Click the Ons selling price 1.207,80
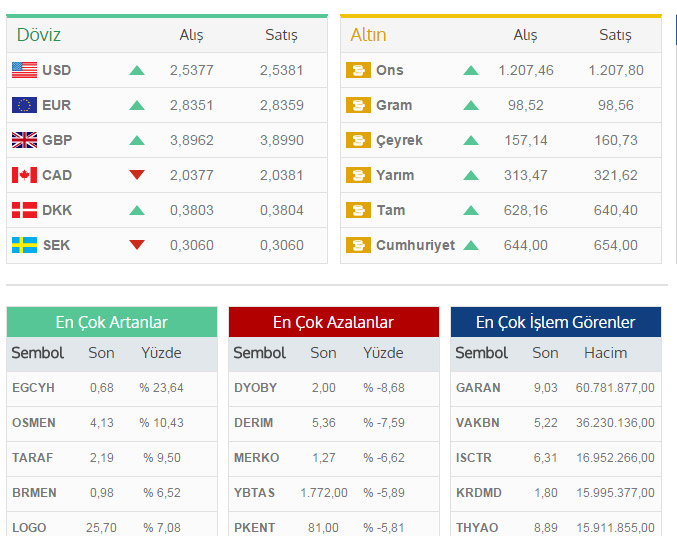Viewport: 677px width, 536px height. point(616,70)
